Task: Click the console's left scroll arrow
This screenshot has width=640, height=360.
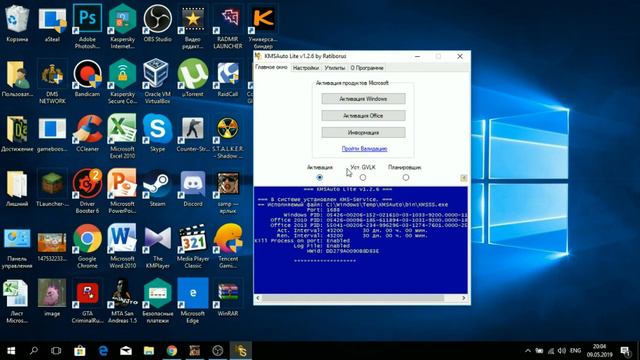Action: [x=258, y=298]
